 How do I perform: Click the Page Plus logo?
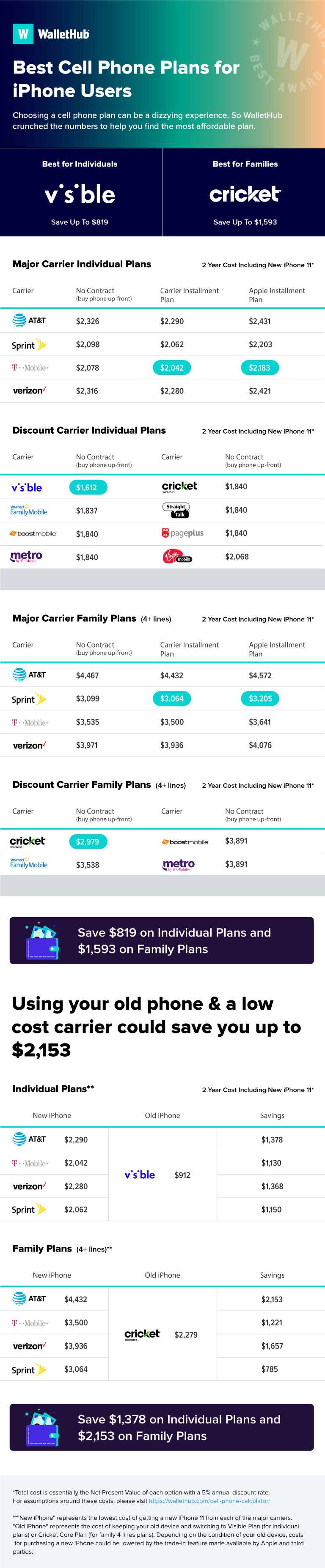[x=182, y=533]
